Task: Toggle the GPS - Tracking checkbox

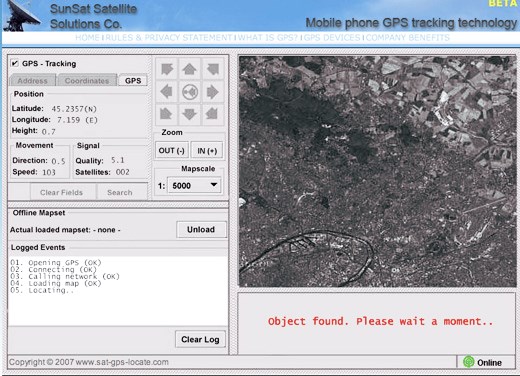Action: coord(15,63)
